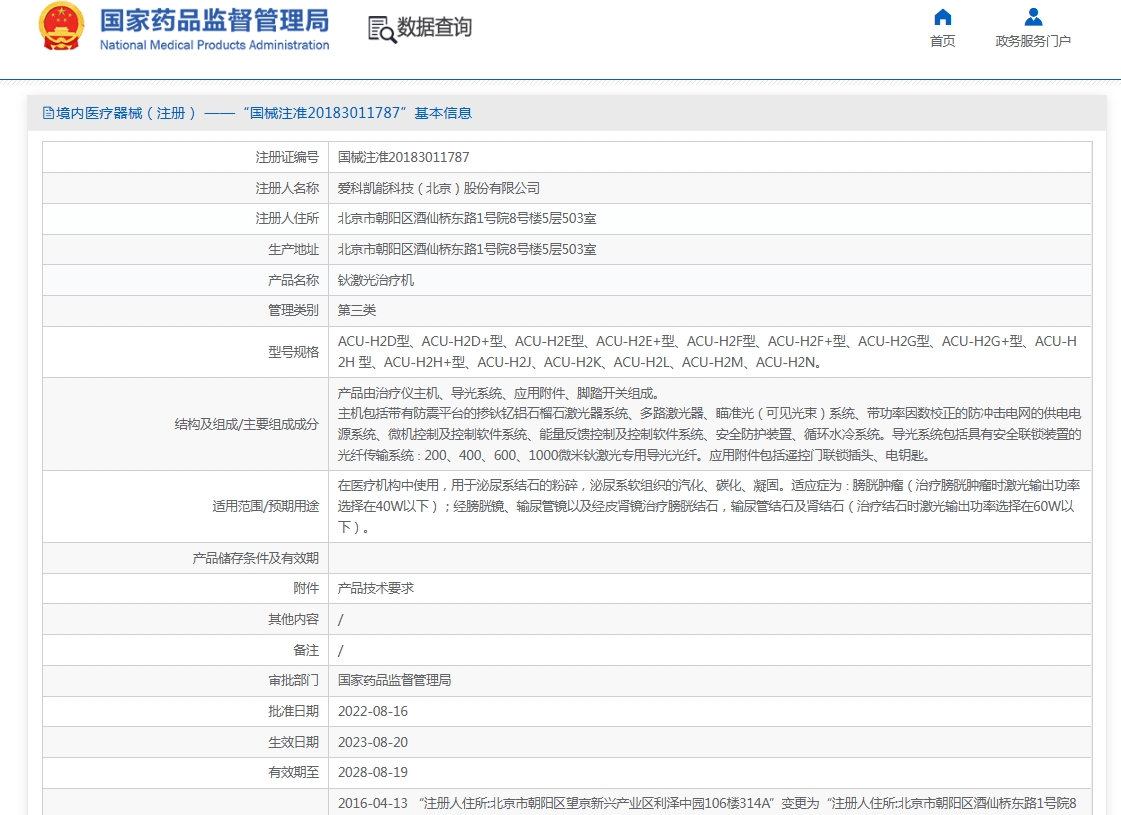Select 第三类 management category value
1121x815 pixels.
pos(357,310)
